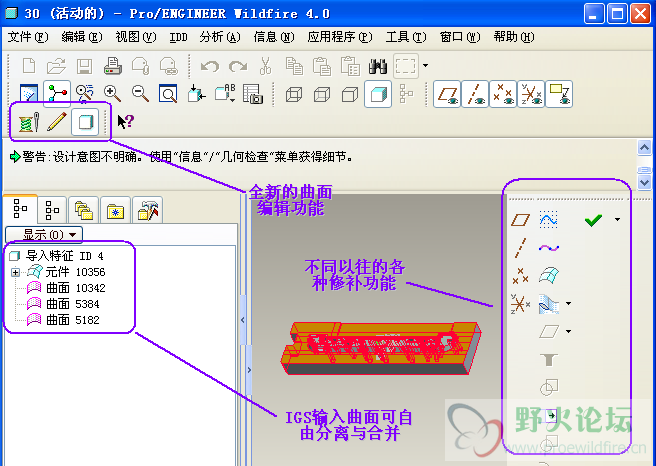The image size is (656, 466).
Task: Click the surface patch repair icon
Action: point(548,275)
